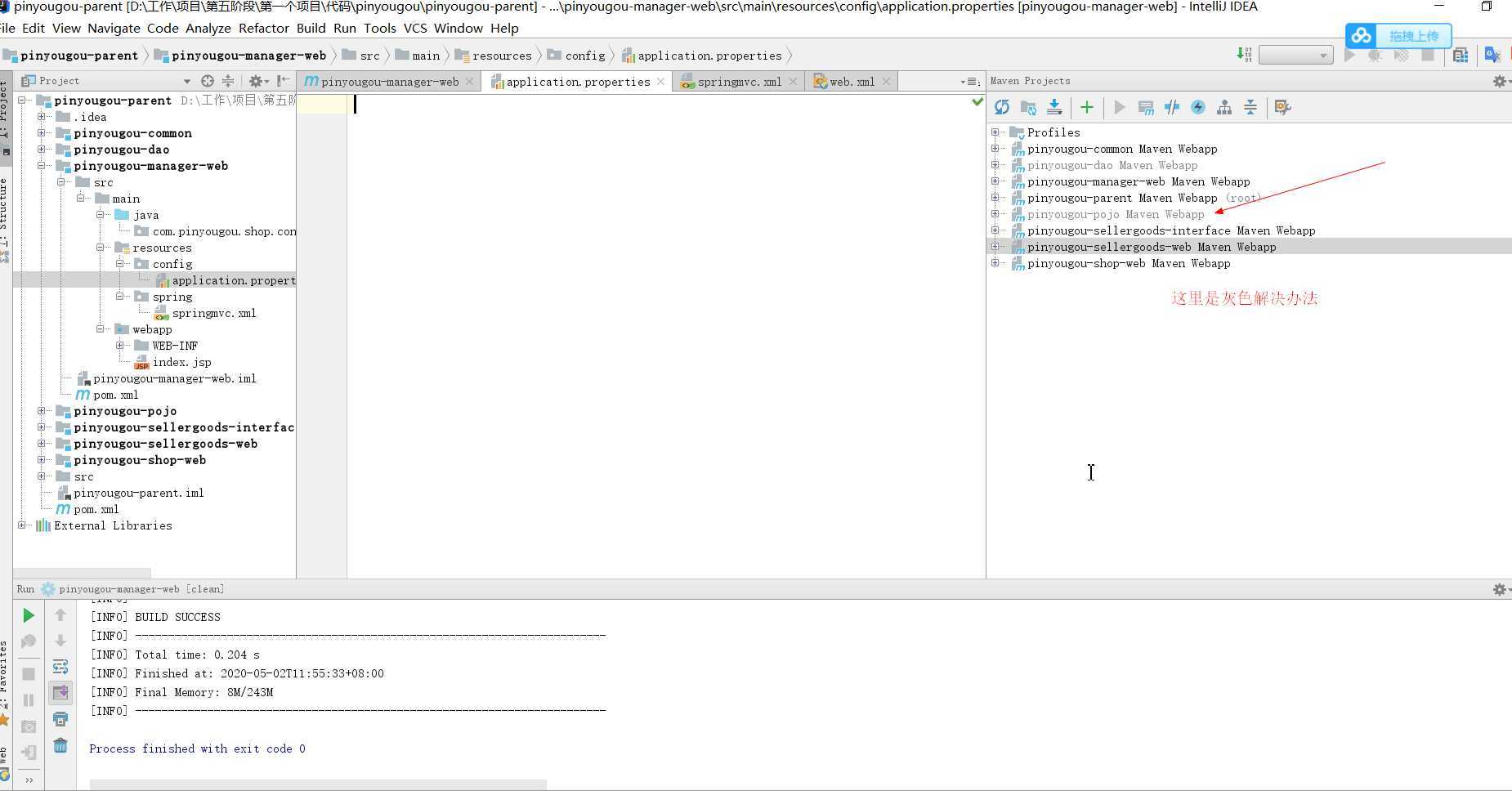Click the VCS update project icon

[1244, 55]
